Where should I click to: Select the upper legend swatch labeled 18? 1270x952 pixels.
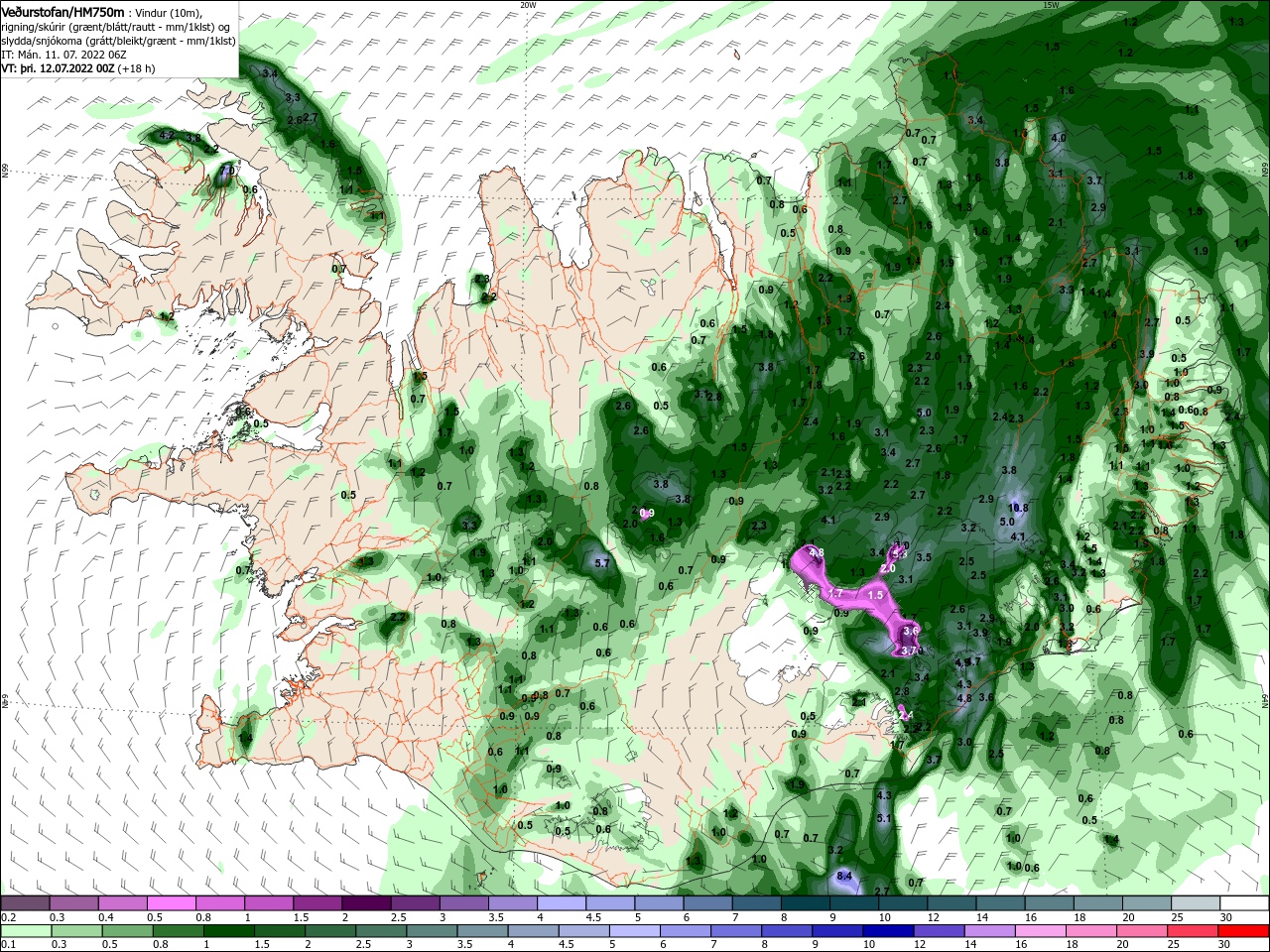(1097, 903)
